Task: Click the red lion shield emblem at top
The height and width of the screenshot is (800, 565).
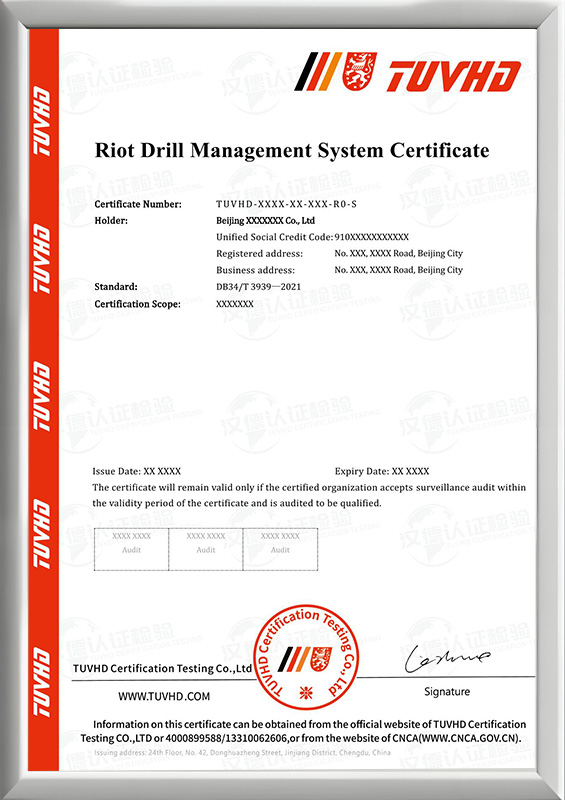Action: pos(359,71)
